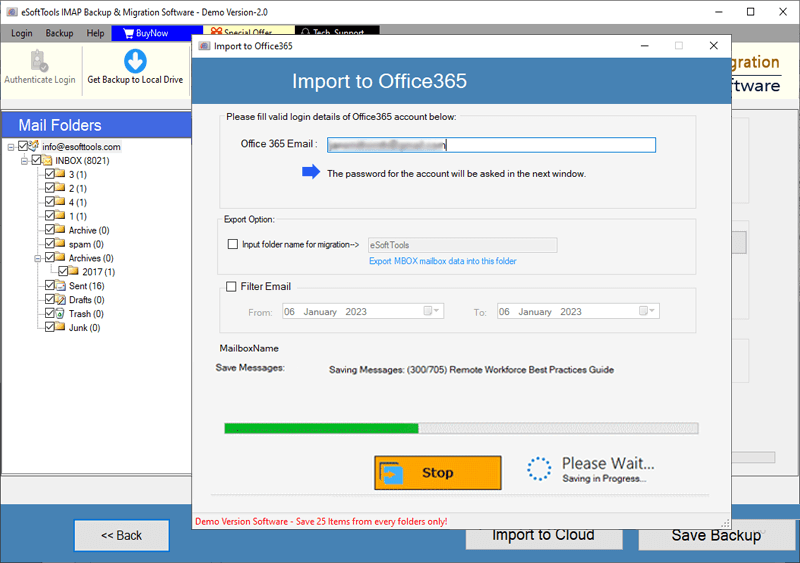Select the 4 (1) folder row
Screen dimensions: 800x563
point(78,202)
